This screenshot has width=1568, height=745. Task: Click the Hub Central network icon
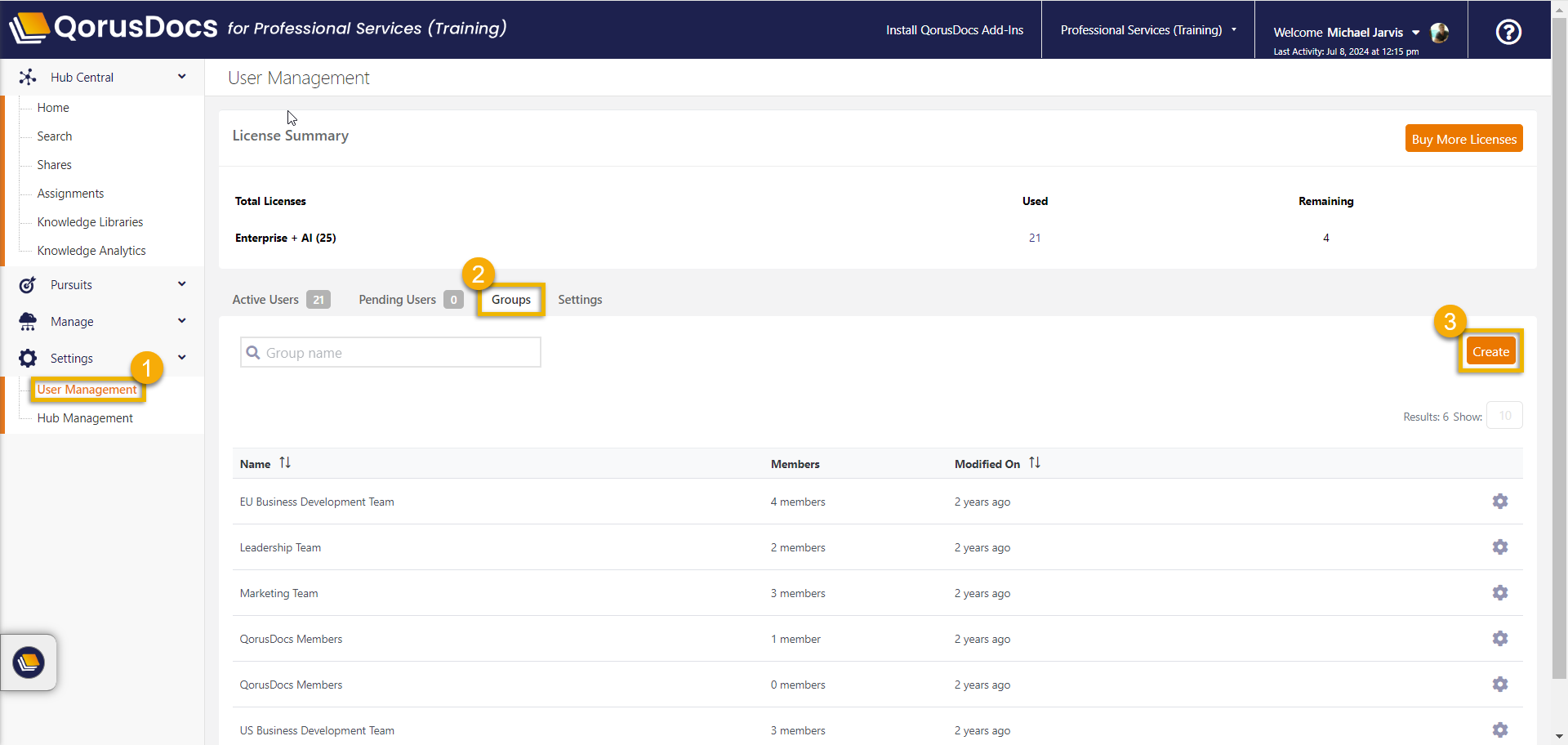click(x=28, y=77)
